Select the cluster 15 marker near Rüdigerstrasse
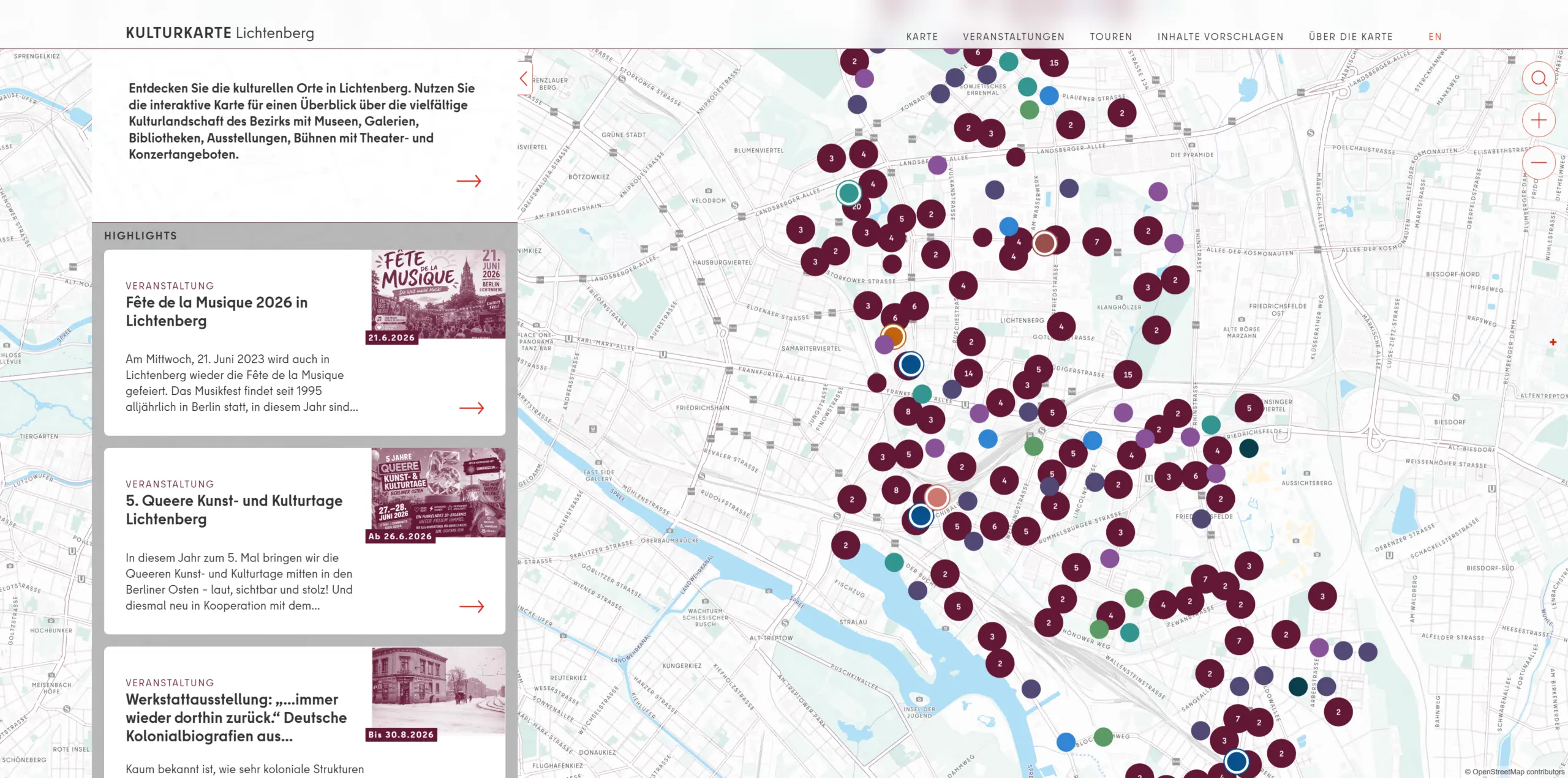The height and width of the screenshot is (778, 1568). (x=1128, y=375)
